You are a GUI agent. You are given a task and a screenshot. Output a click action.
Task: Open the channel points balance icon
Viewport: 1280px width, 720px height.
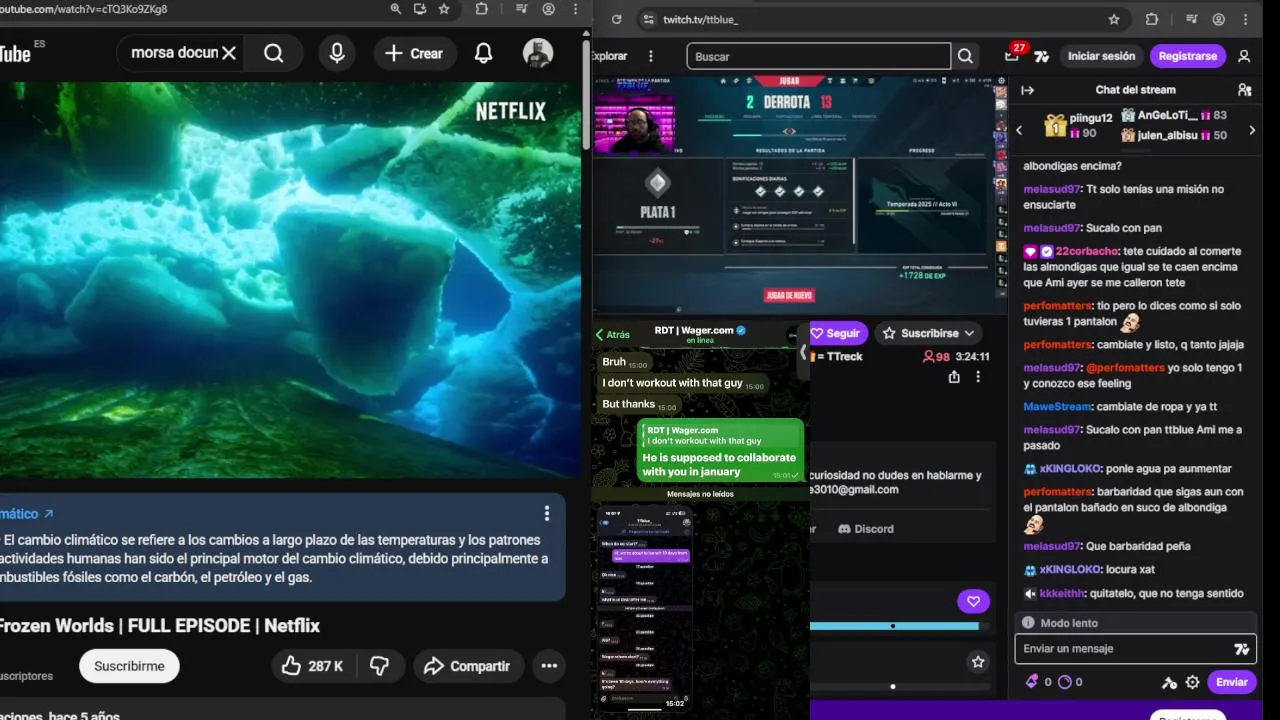pos(1064,682)
